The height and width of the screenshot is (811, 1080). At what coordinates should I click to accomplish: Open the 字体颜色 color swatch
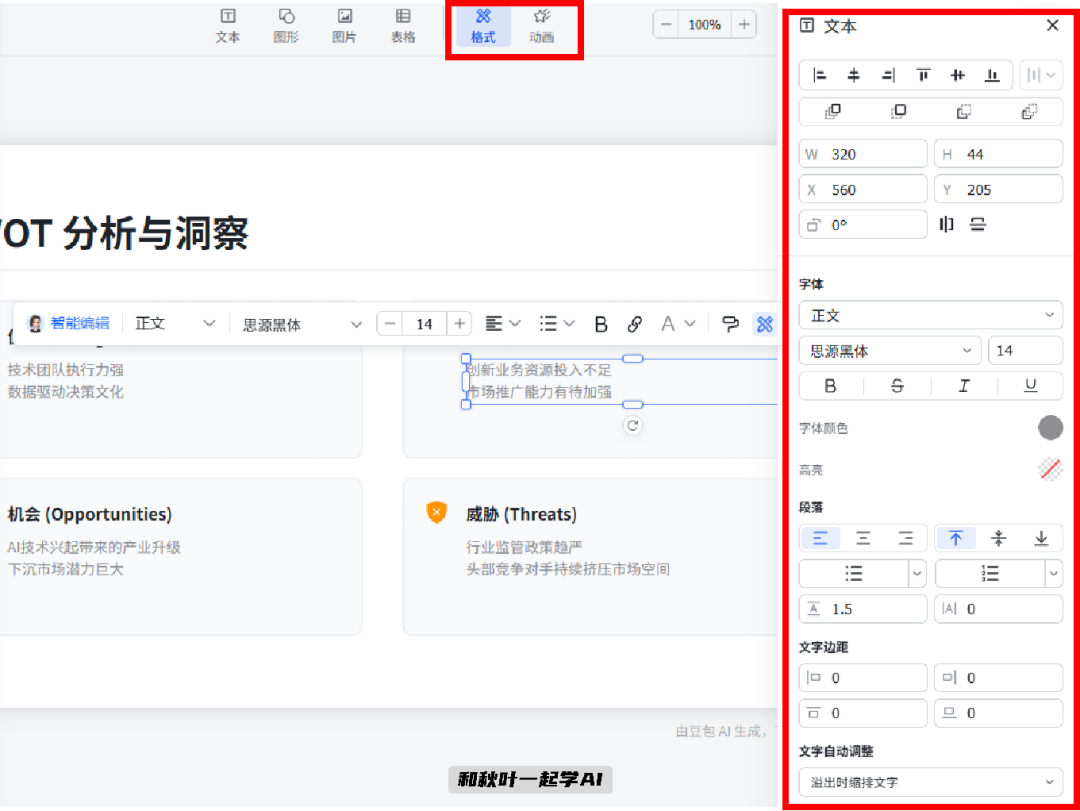(x=1050, y=427)
